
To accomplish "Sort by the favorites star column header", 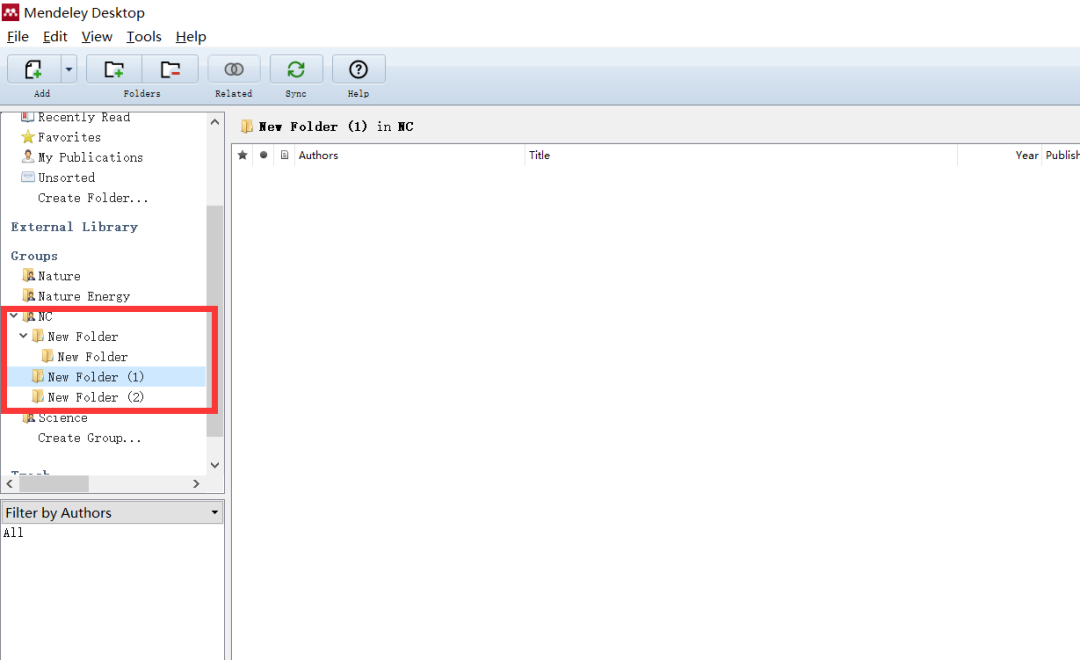I will (242, 155).
